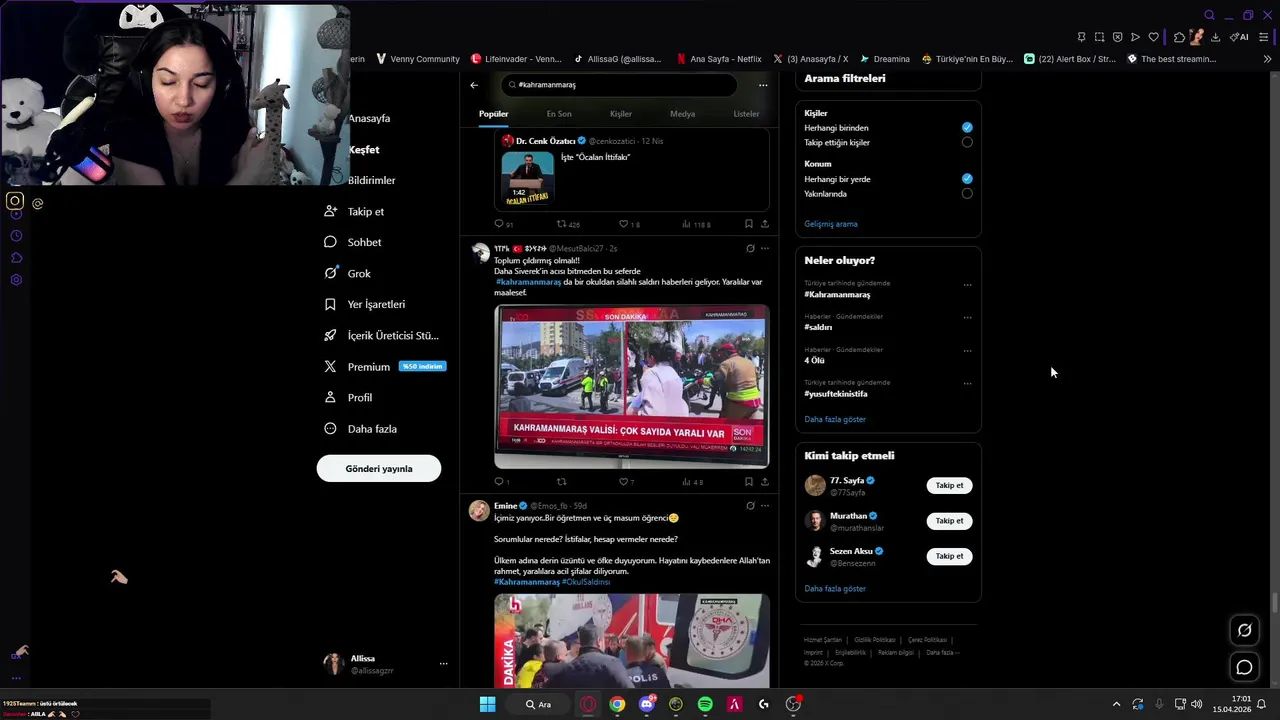The height and width of the screenshot is (720, 1280).
Task: Open messages floating chat button
Action: 1245,667
